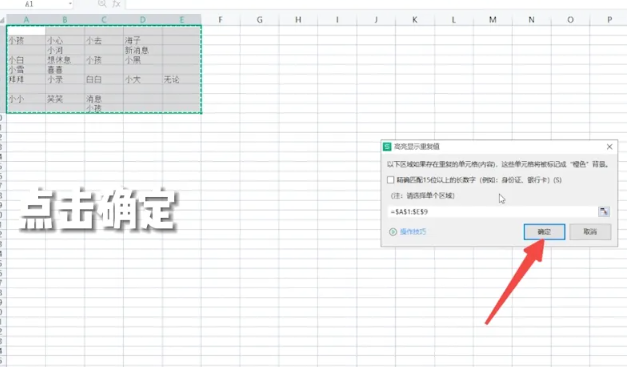Image resolution: width=627 pixels, height=367 pixels.
Task: Select column F header
Action: [x=220, y=20]
